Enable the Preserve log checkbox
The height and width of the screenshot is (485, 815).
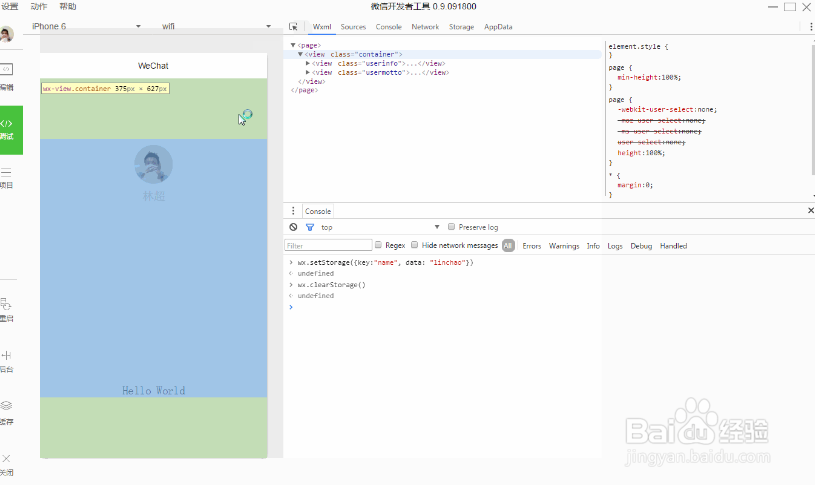coord(452,227)
